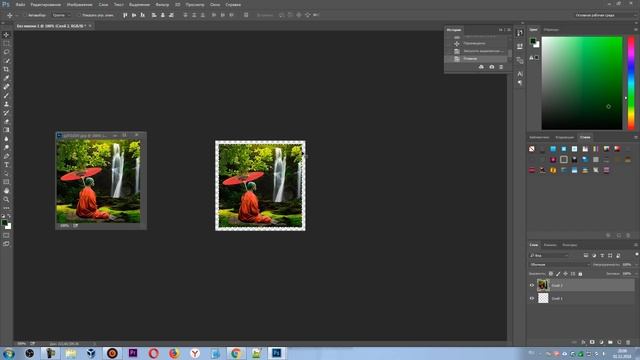The width and height of the screenshot is (640, 360).
Task: Delete layer with Layers panel trash icon
Action: pos(628,342)
